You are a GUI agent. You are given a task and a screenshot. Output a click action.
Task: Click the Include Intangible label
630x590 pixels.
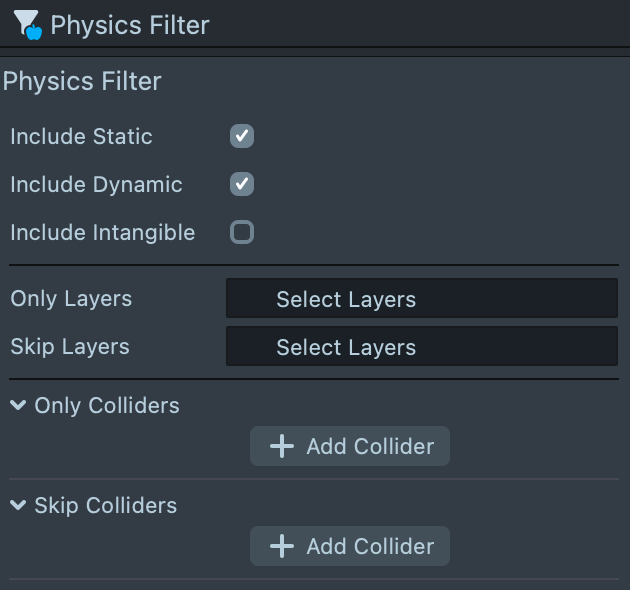click(x=102, y=232)
